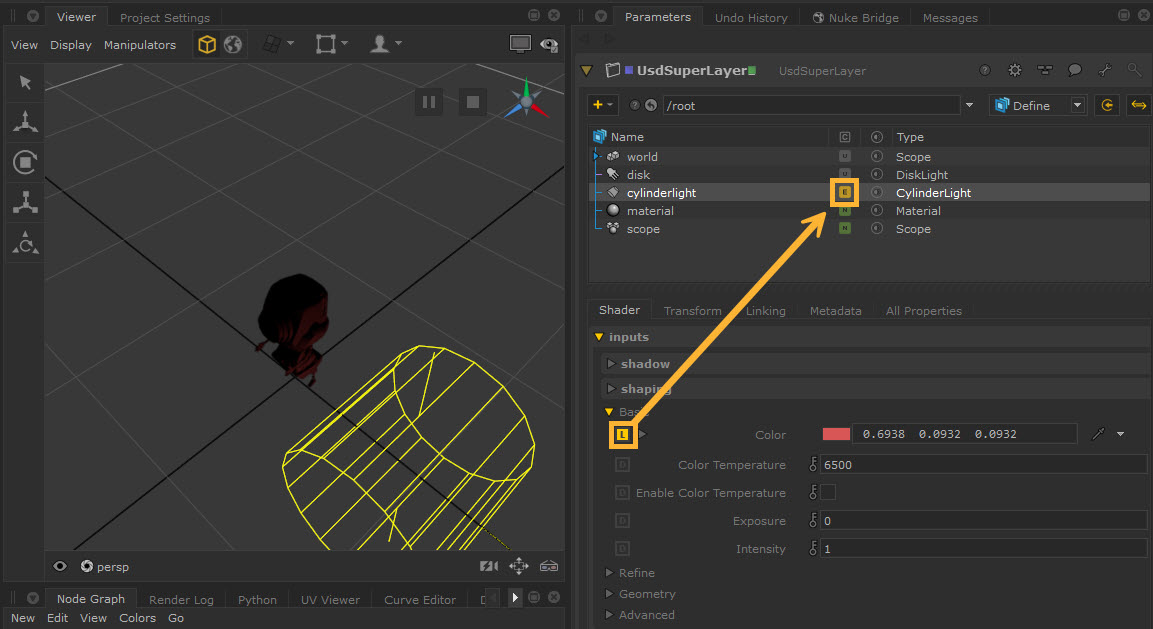The height and width of the screenshot is (629, 1153).
Task: Open the Manipulators menu
Action: 140,45
